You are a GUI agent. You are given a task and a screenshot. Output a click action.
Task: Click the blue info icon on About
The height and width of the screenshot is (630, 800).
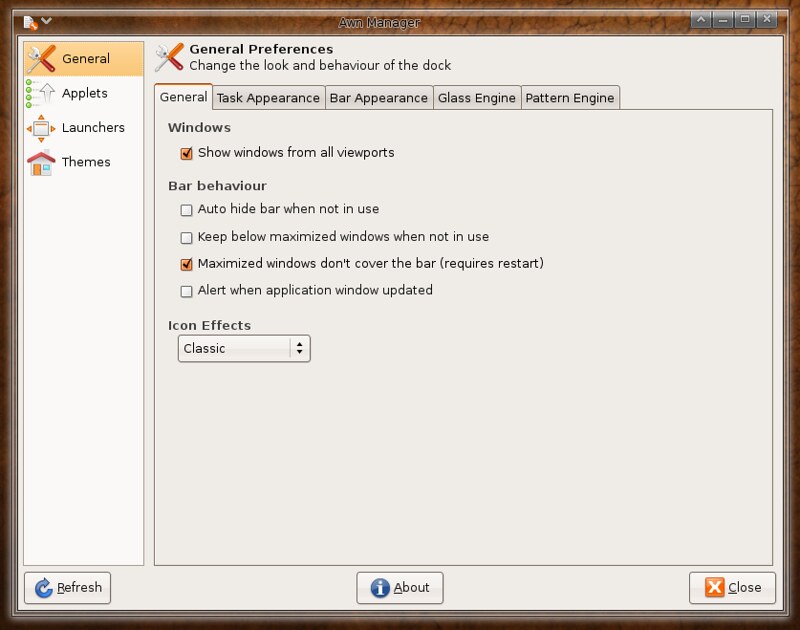[380, 588]
